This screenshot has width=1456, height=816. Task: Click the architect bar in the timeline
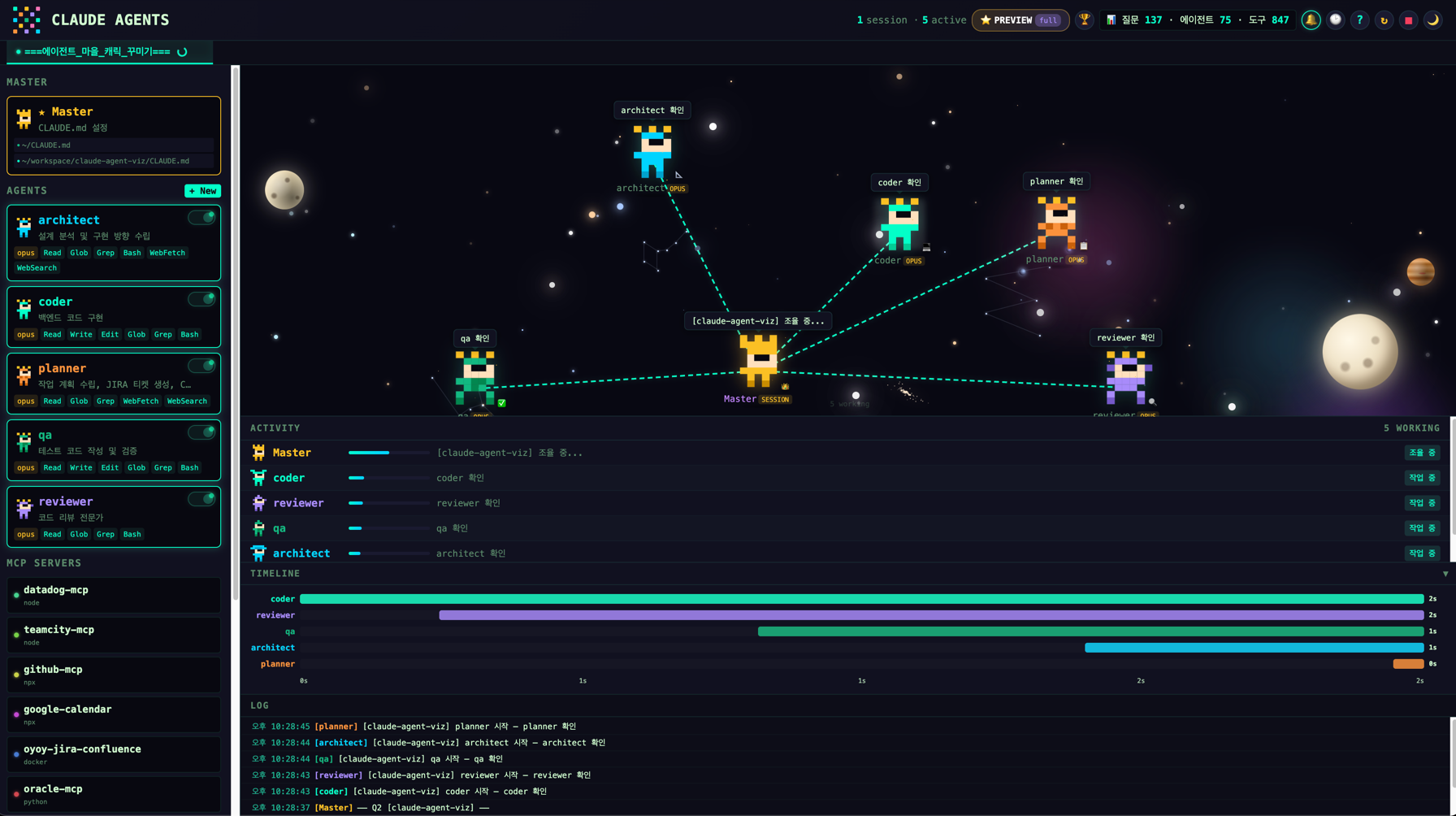pos(1254,648)
